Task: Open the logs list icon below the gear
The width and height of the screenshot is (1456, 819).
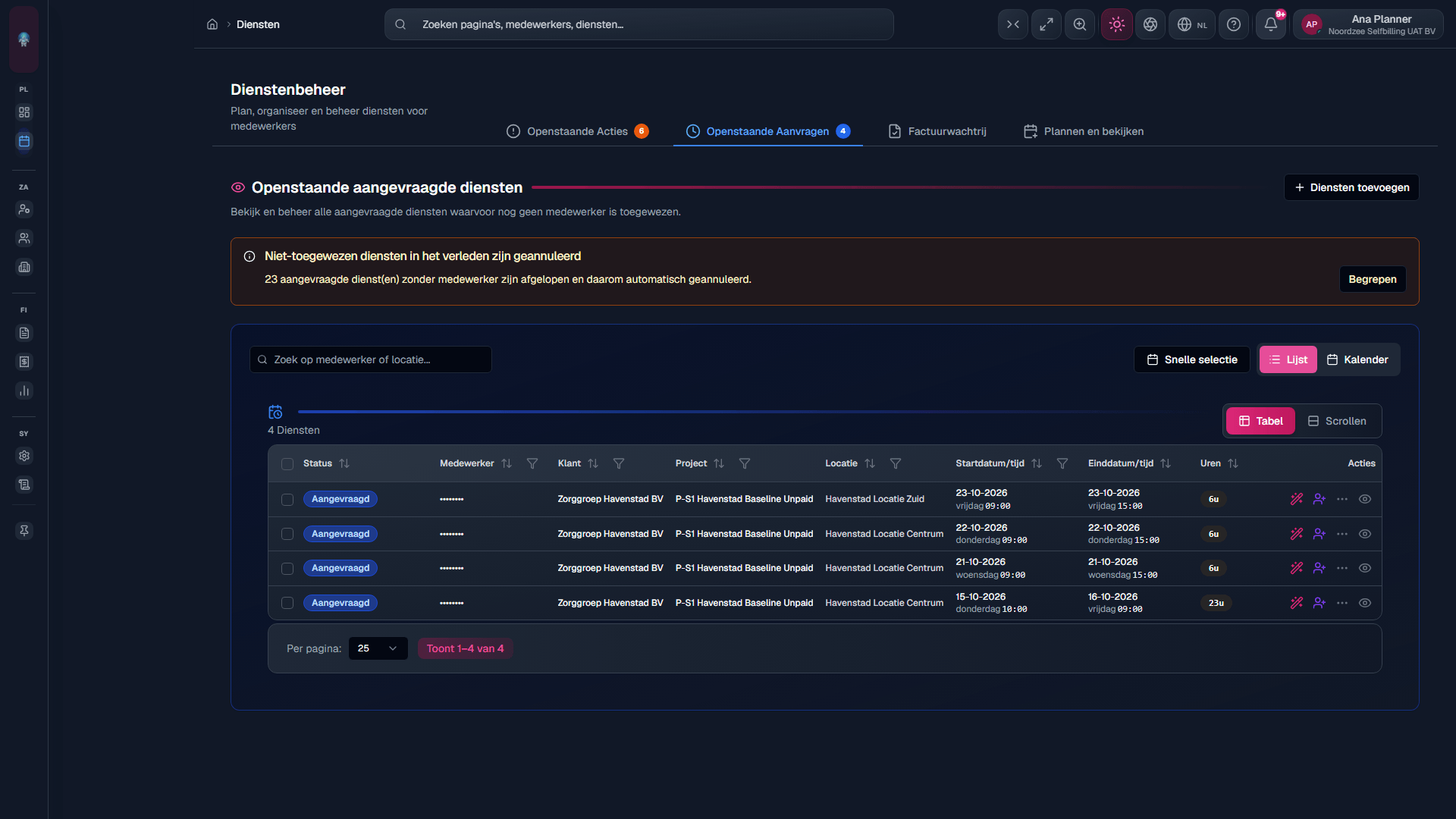Action: 24,485
